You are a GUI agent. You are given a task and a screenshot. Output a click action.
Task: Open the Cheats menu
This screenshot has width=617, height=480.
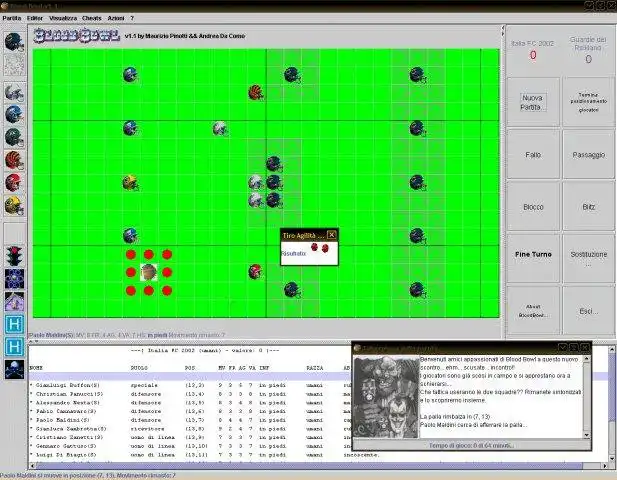point(92,18)
